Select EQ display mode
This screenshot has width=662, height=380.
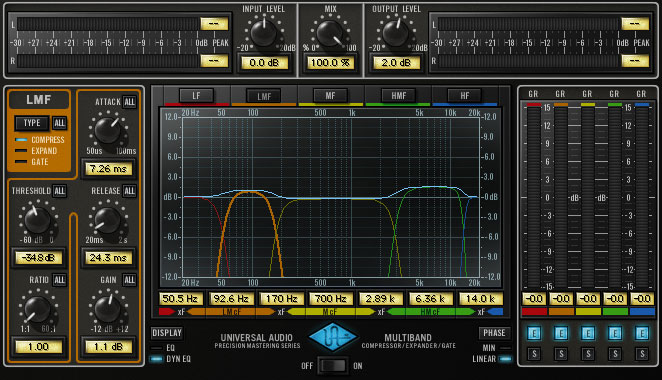point(163,348)
